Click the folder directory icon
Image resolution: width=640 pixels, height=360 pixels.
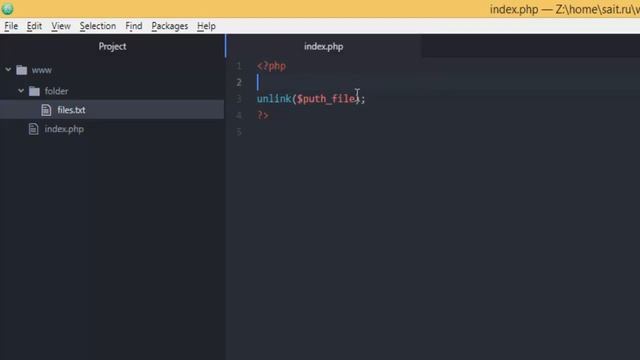[34, 91]
